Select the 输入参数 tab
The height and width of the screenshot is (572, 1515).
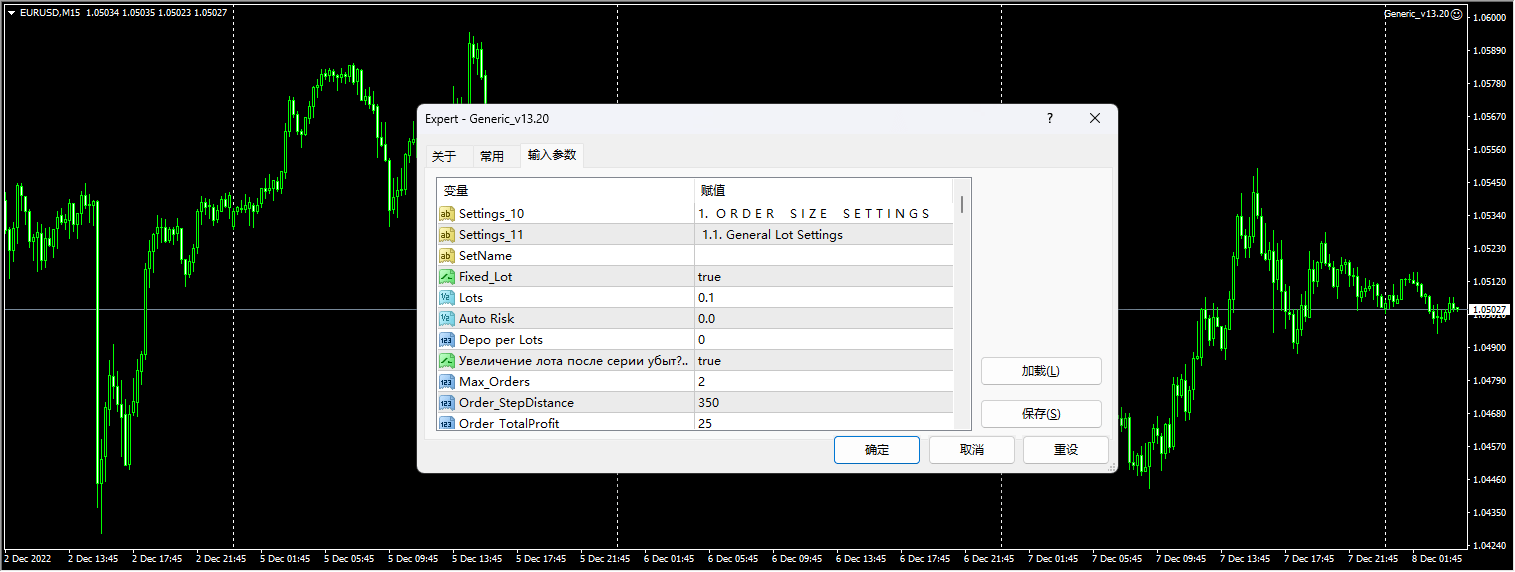pos(552,155)
